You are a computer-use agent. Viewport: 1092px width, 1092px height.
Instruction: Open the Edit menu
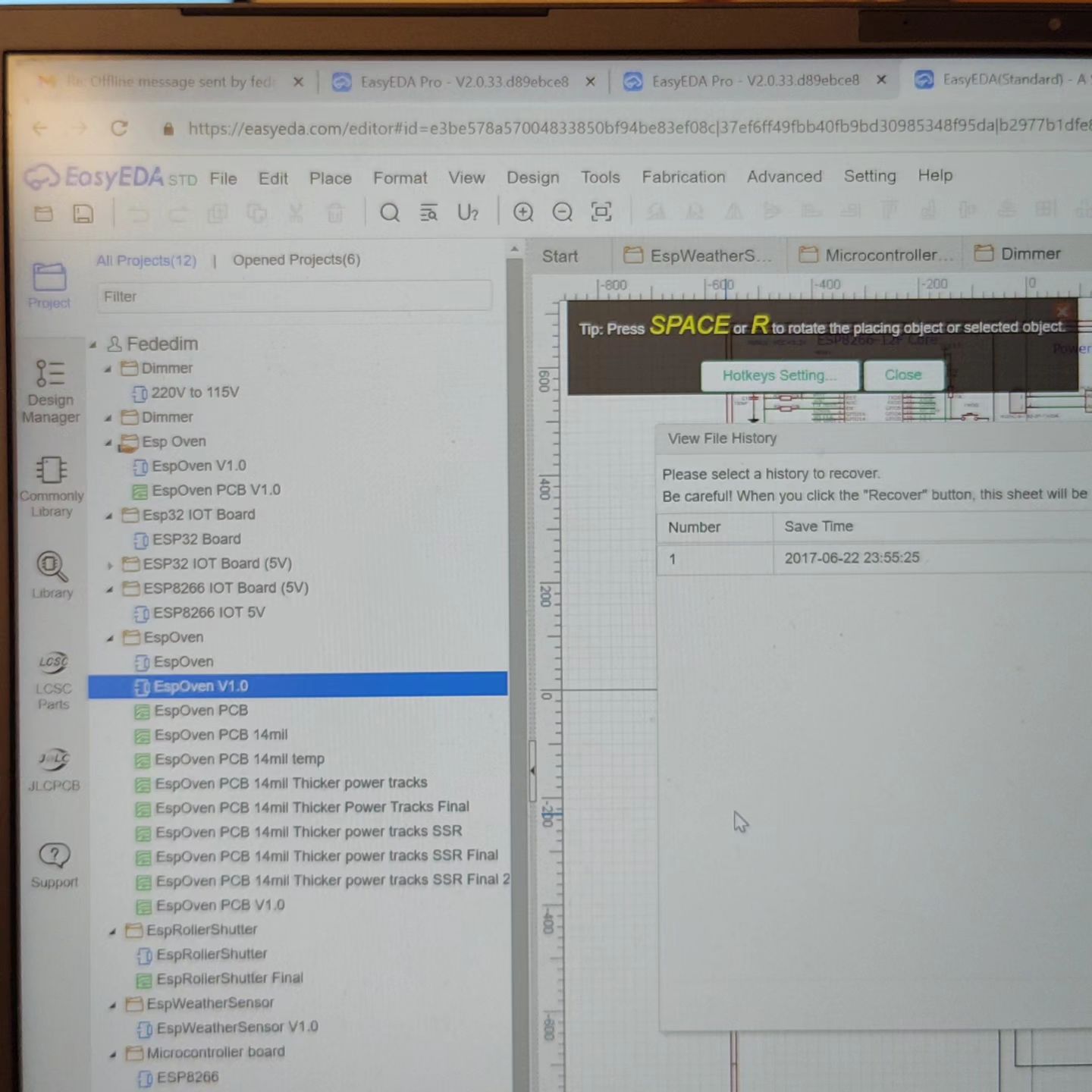pos(273,179)
